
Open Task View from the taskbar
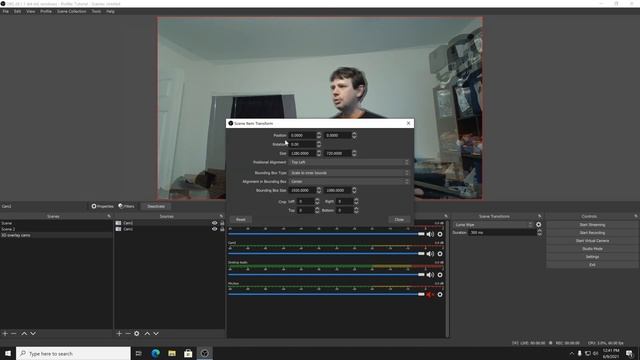(x=138, y=353)
